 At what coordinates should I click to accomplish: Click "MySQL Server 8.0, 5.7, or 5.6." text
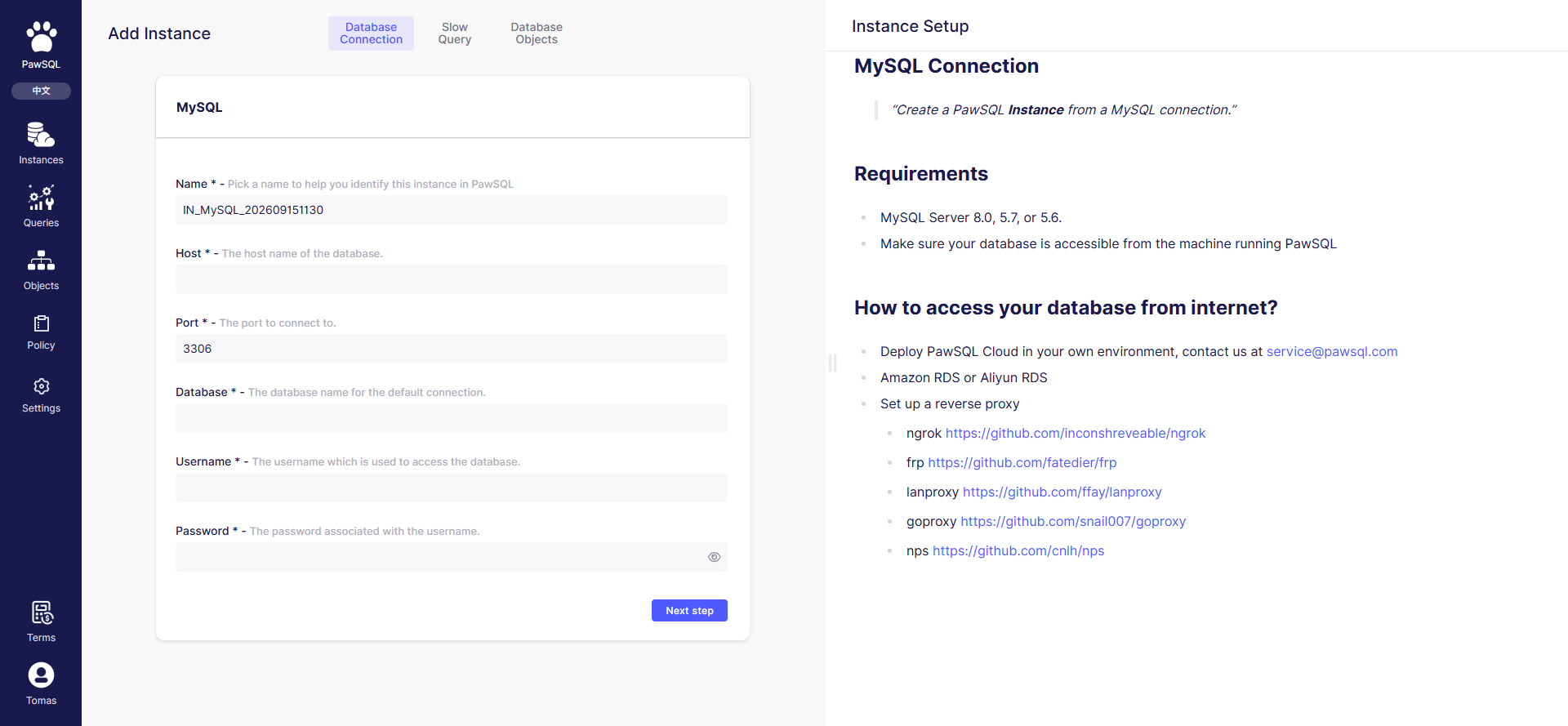point(971,217)
